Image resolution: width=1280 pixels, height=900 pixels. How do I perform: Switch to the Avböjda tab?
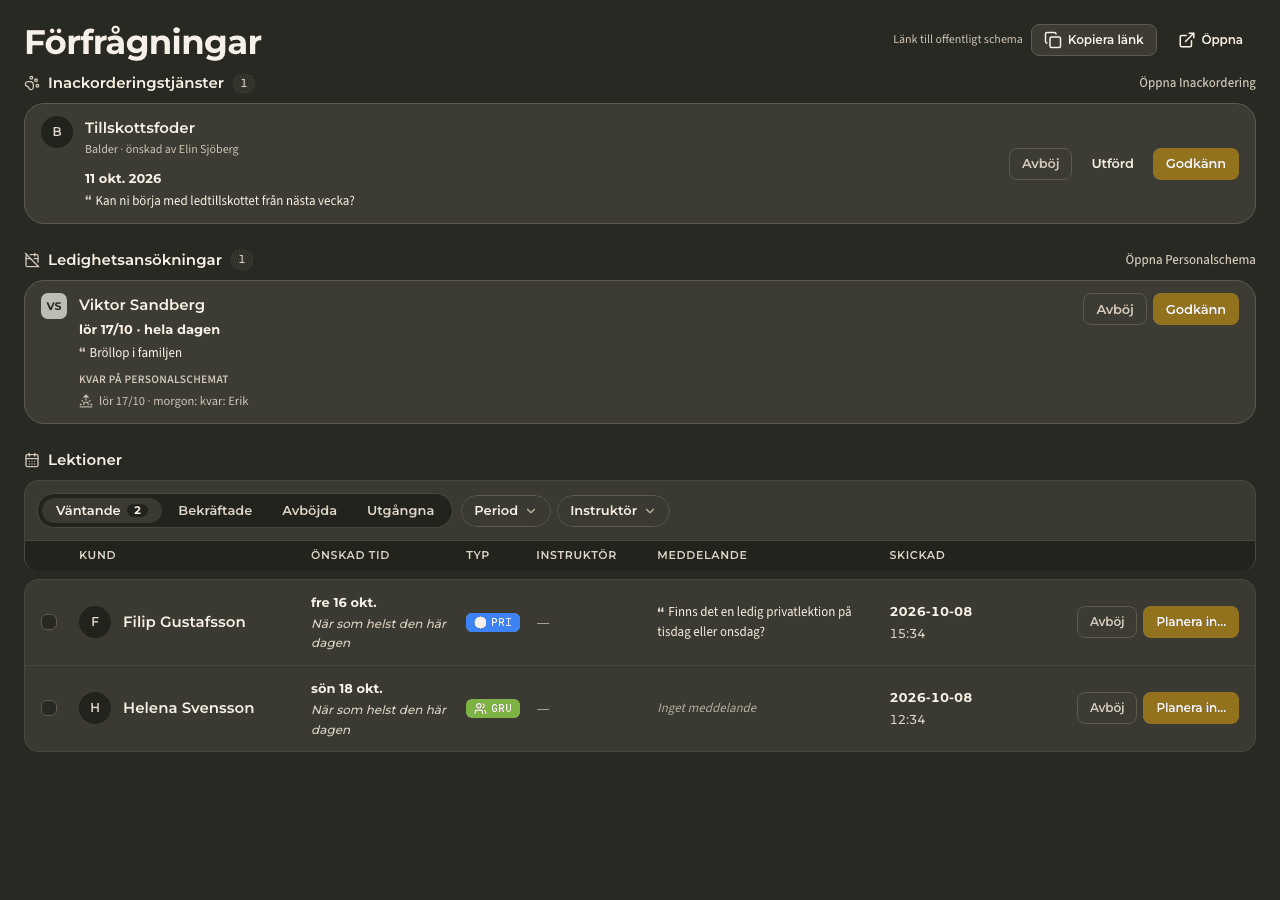tap(309, 511)
